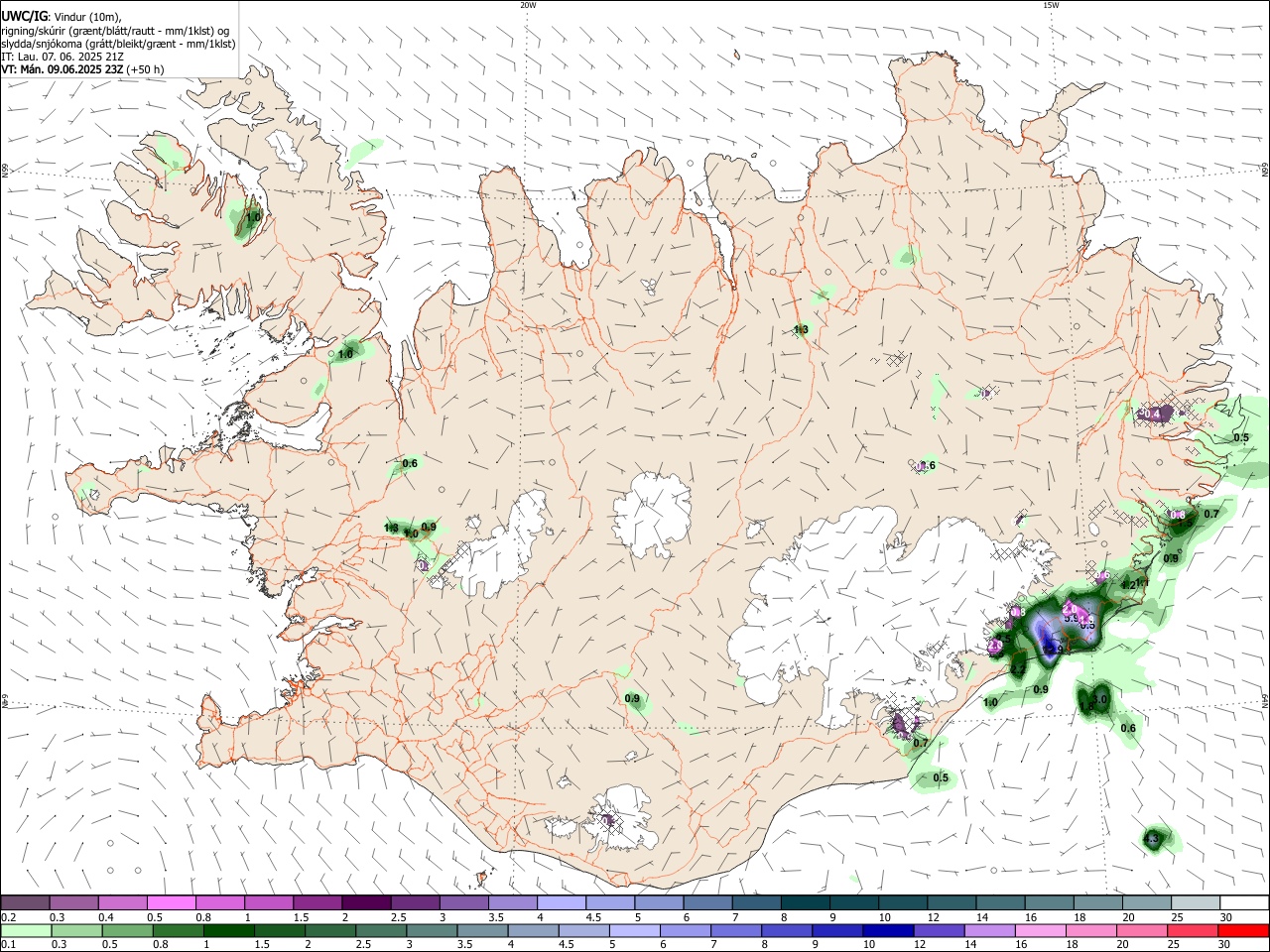Click the "VT: Mán. 09.06.2025 23Z" valid time

[63, 69]
